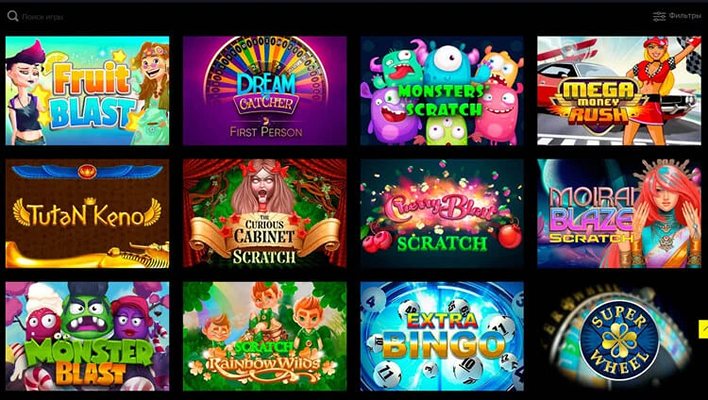Select the Moirai Blaze Scratch game
708x400 pixels.
click(x=619, y=214)
